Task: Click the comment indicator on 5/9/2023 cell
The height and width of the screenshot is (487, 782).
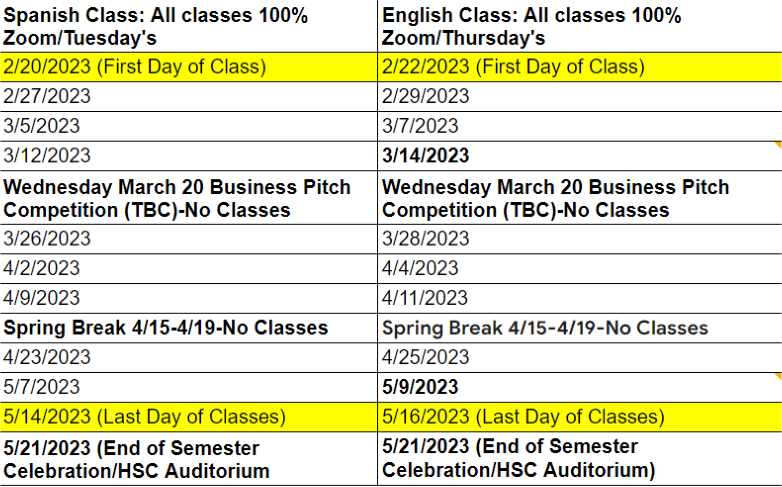Action: pos(778,376)
